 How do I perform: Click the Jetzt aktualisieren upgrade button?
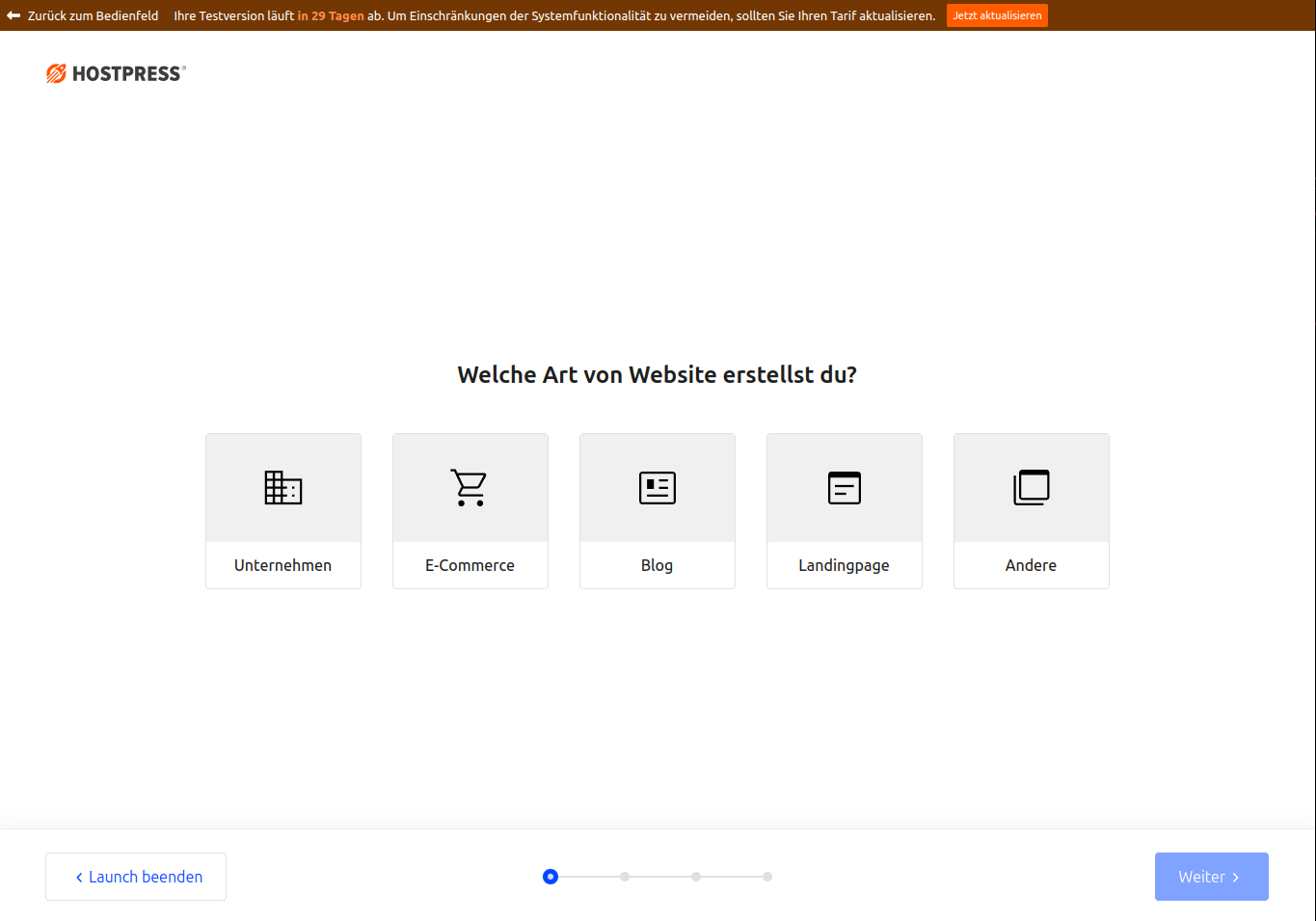(997, 15)
